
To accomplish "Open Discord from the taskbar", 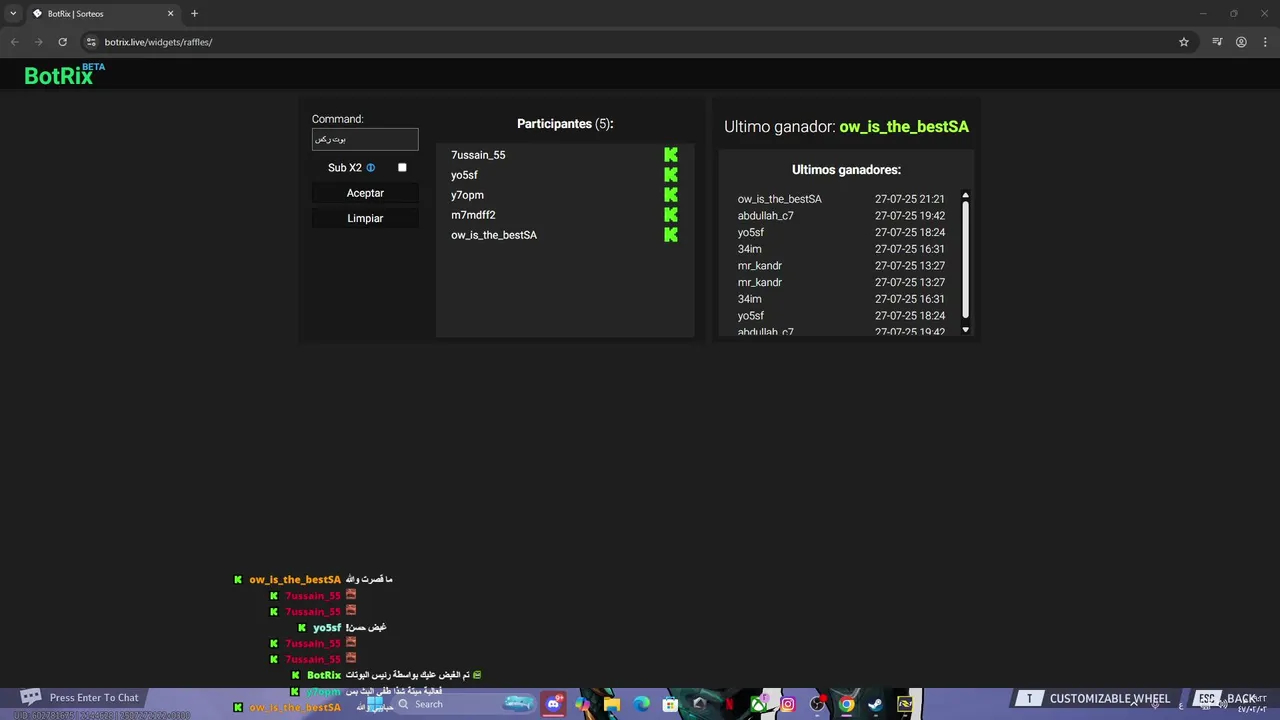I will (x=553, y=704).
